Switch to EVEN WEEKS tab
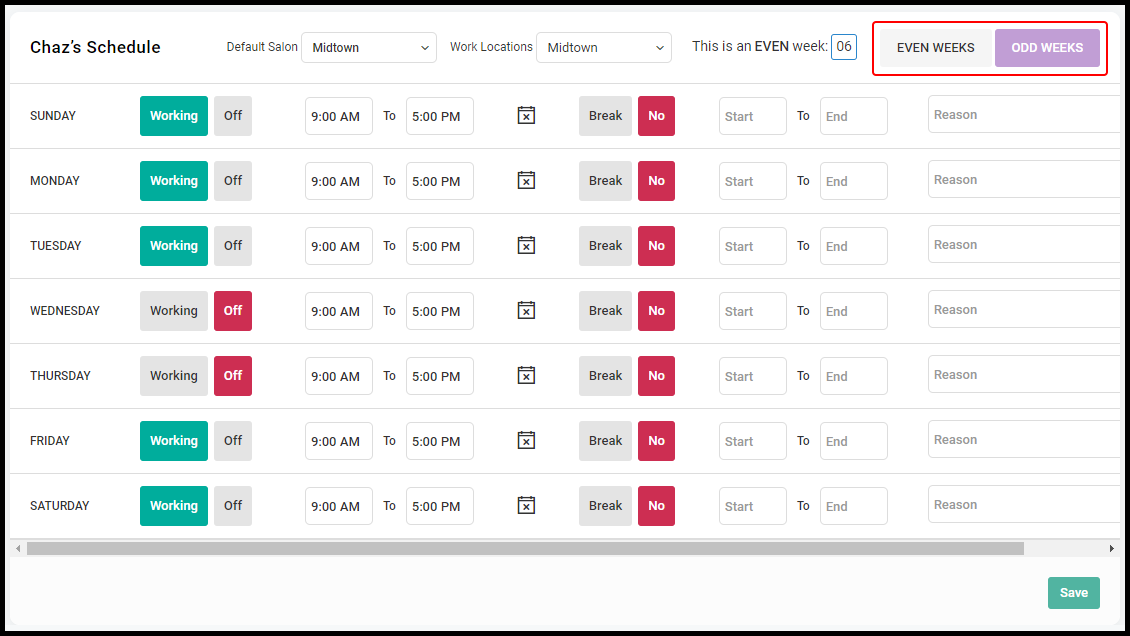 935,48
